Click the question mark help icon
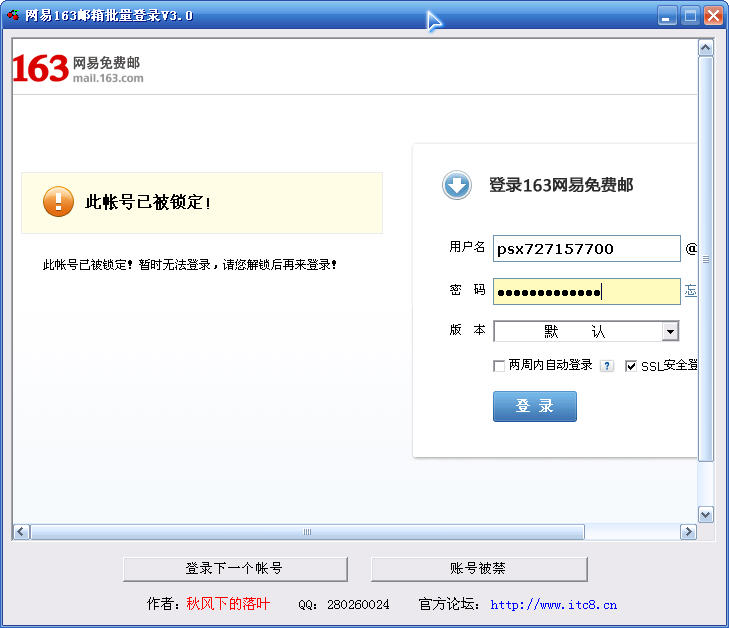This screenshot has width=729, height=628. point(607,366)
